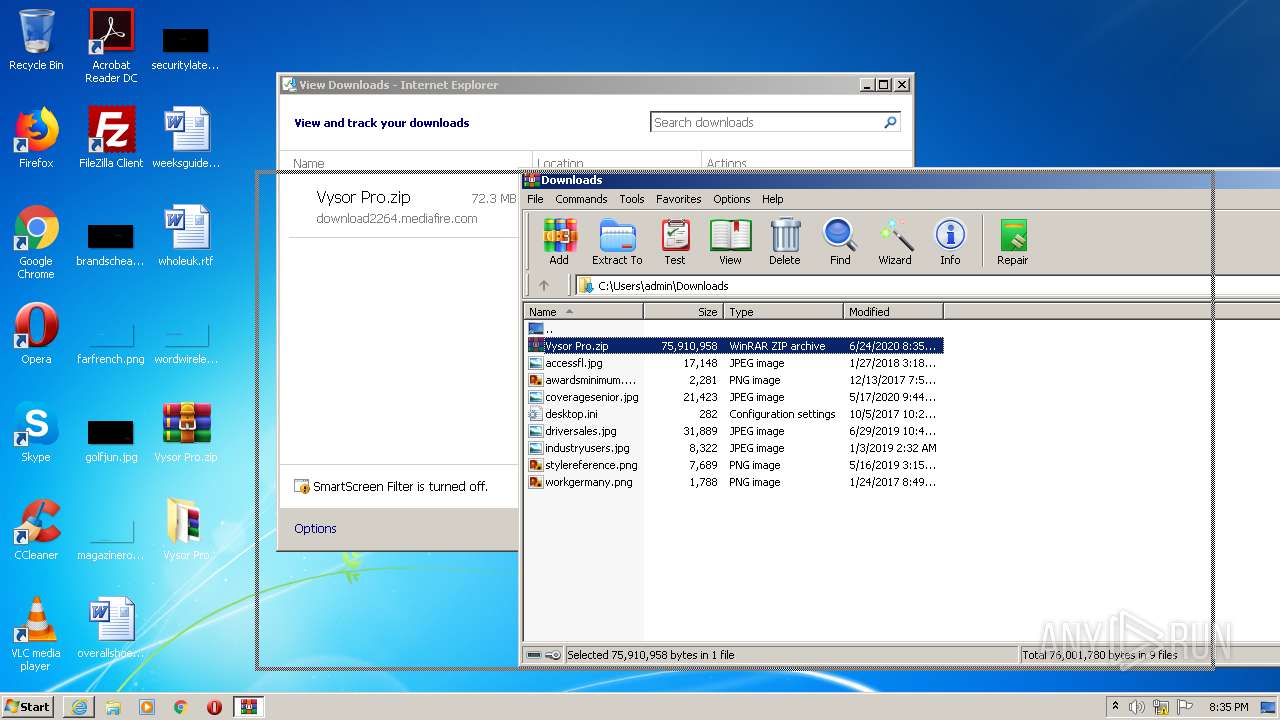This screenshot has height=720, width=1280.
Task: Go up one folder with arrow button
Action: pos(544,286)
